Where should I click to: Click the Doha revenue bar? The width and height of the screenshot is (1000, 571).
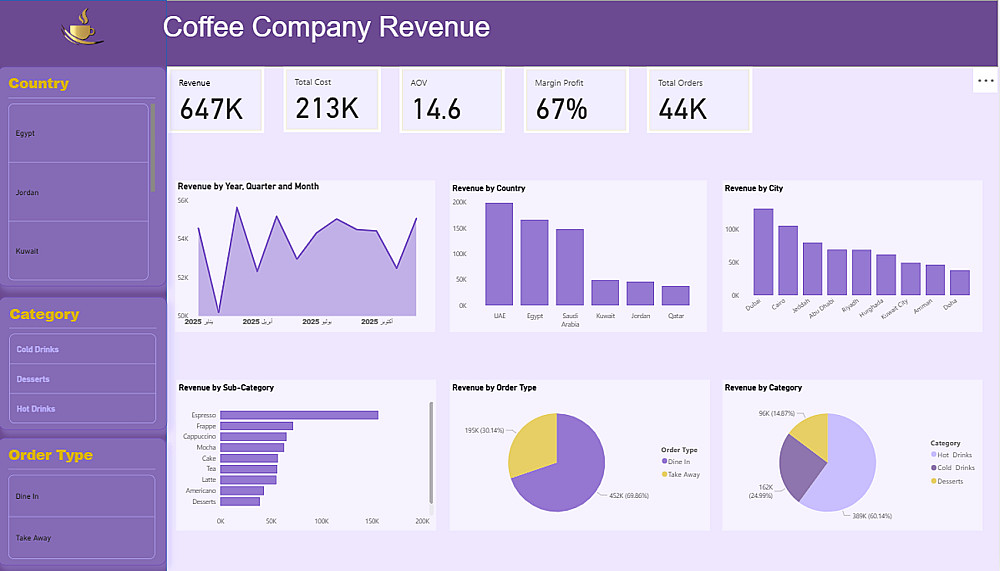(x=960, y=282)
